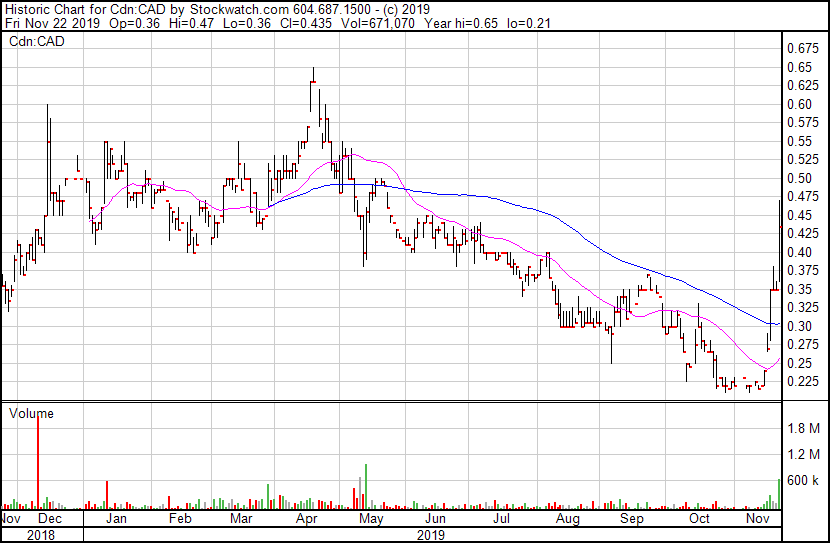Click the 0.50 price axis label
The image size is (830, 543).
799,178
